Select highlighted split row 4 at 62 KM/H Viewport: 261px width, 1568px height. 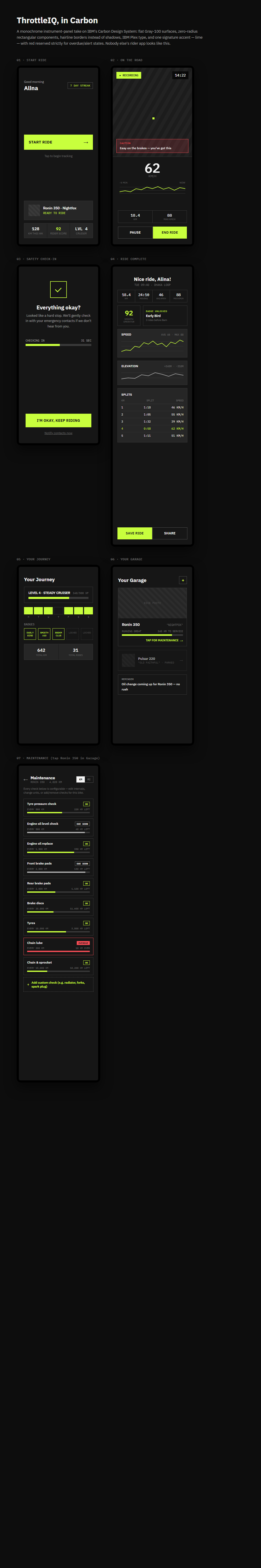[152, 429]
